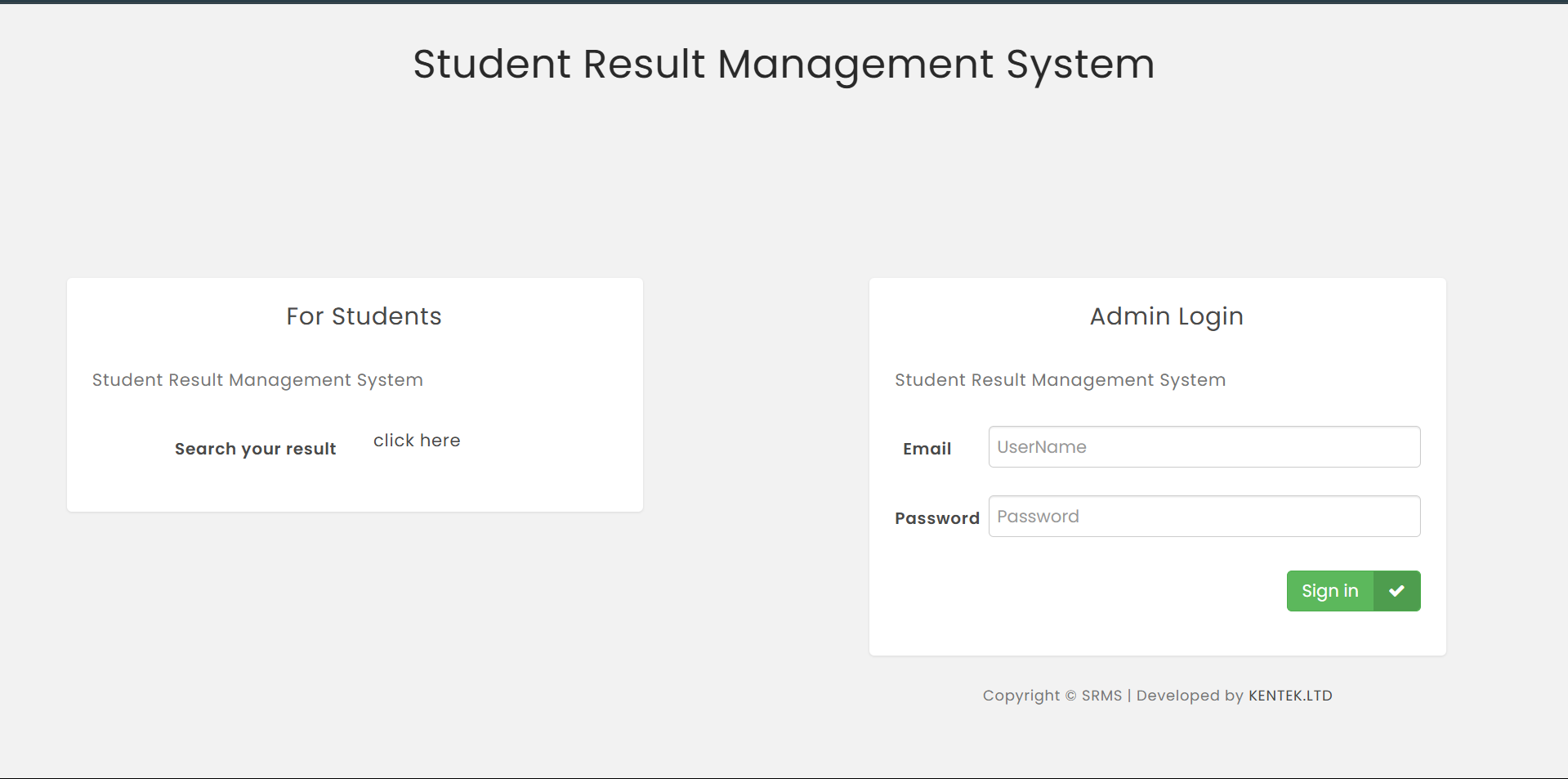
Task: Open the 'click here' result search link
Action: pyautogui.click(x=417, y=441)
